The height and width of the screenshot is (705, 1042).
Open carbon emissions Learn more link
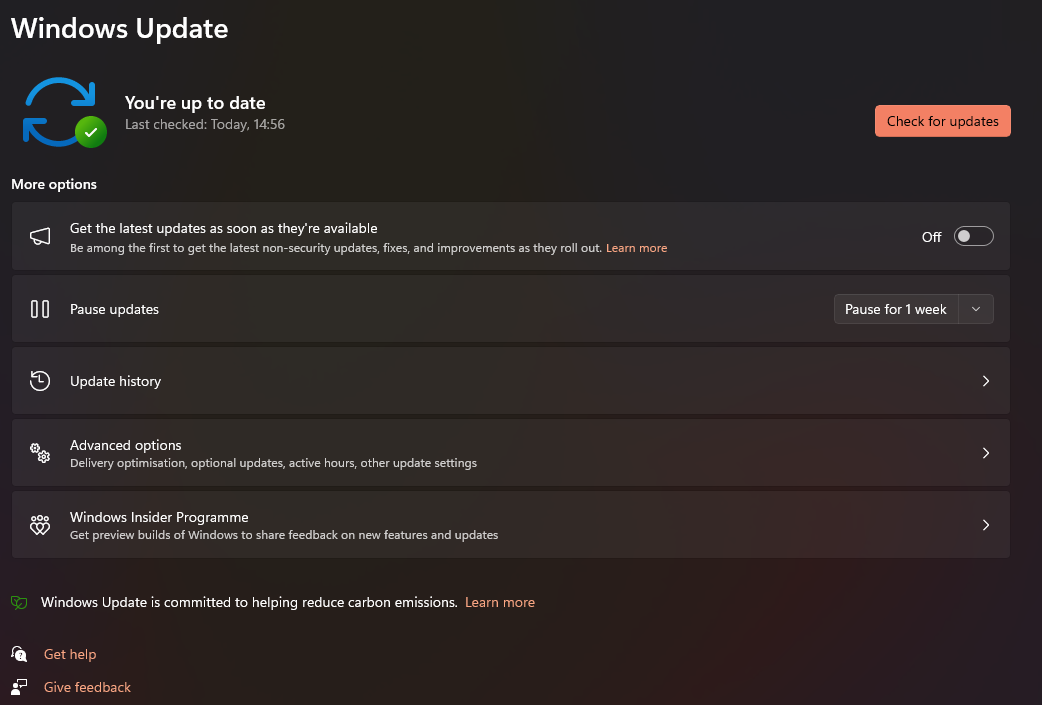click(500, 602)
